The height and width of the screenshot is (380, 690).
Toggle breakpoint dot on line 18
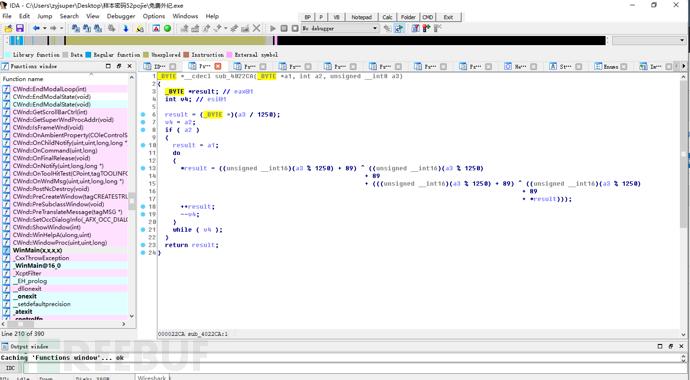(143, 206)
